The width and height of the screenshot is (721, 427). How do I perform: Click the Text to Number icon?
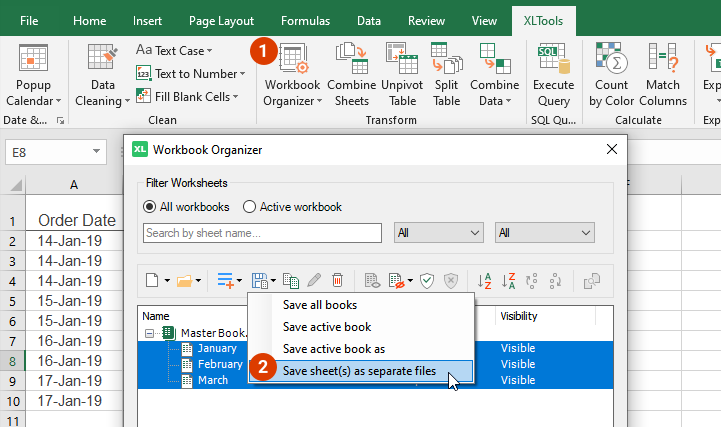pos(143,73)
